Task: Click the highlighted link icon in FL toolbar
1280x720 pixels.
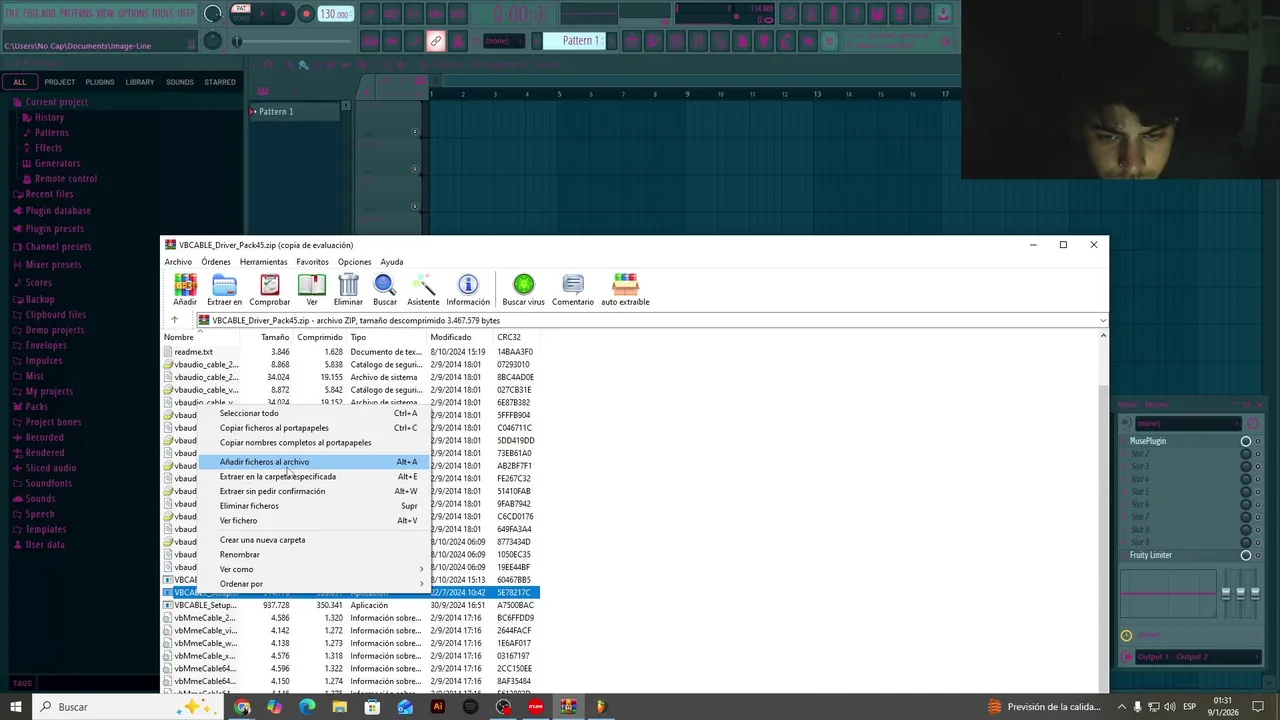Action: 435,41
